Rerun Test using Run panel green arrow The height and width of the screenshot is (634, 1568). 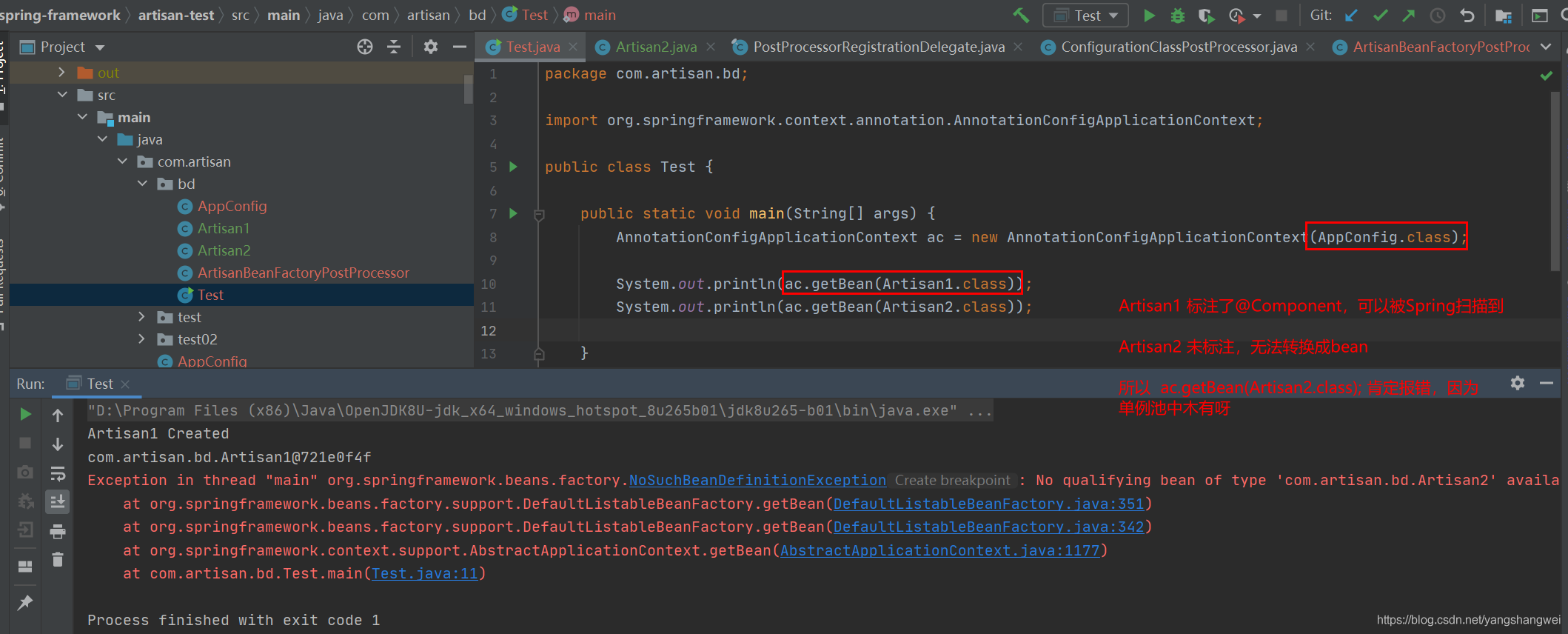pos(25,414)
